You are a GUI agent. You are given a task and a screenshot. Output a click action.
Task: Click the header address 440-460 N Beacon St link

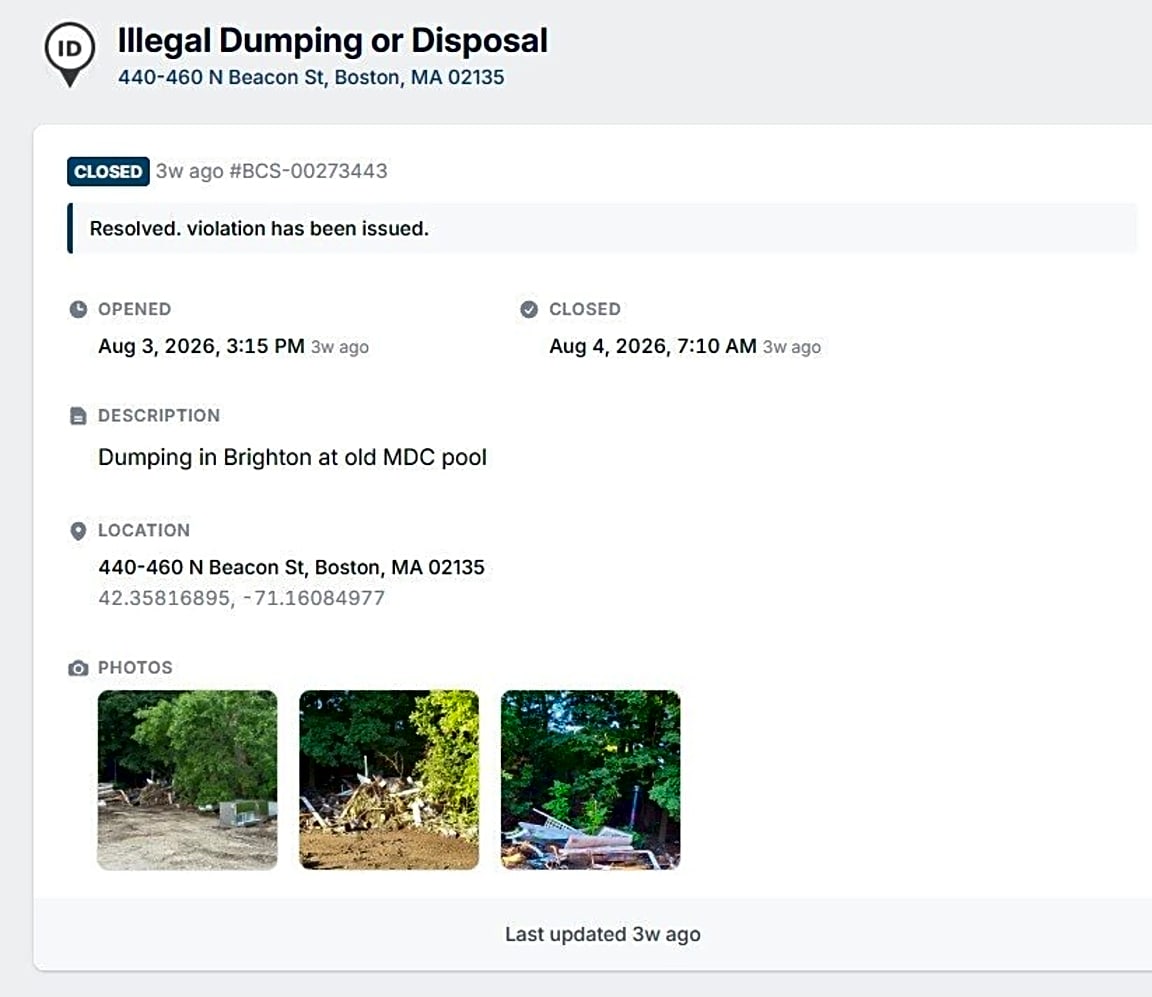(311, 77)
